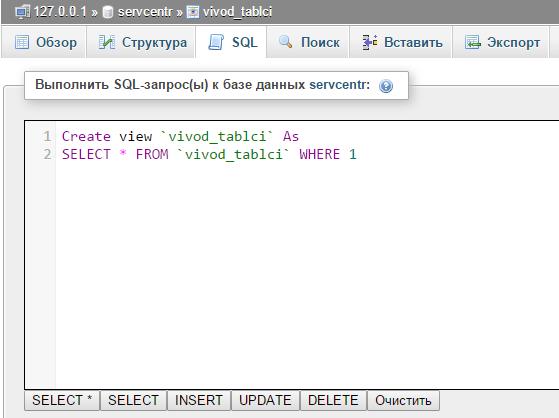The height and width of the screenshot is (418, 559).
Task: Click the WHERE keyword in the query
Action: click(320, 154)
